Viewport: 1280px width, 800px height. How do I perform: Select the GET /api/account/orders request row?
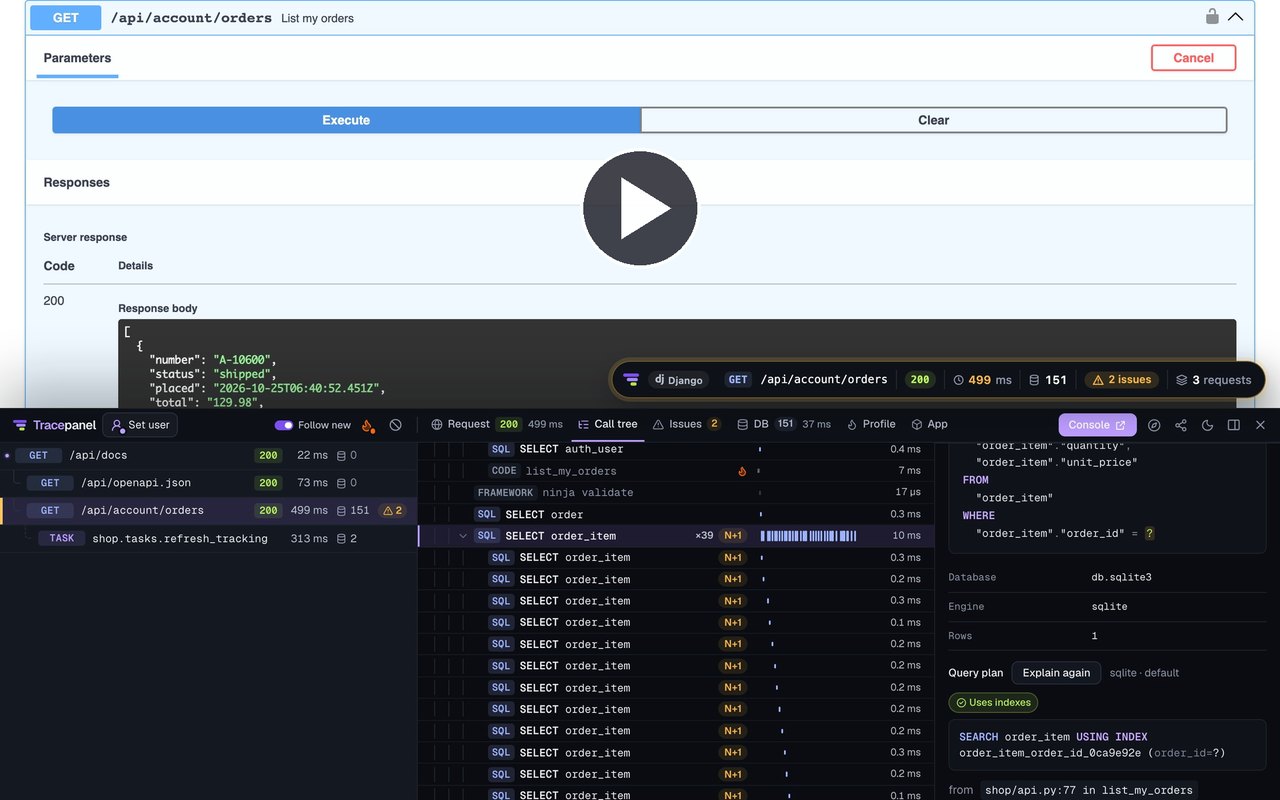(x=208, y=510)
